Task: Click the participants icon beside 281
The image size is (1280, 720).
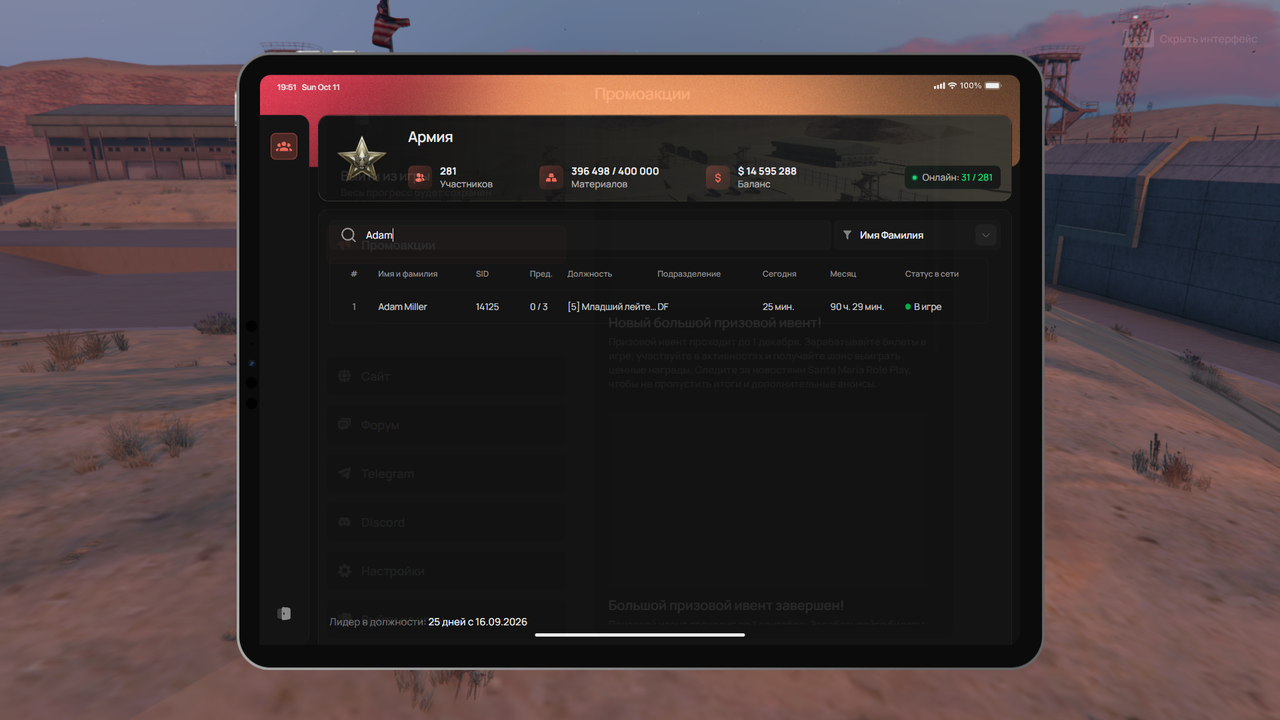Action: 420,177
